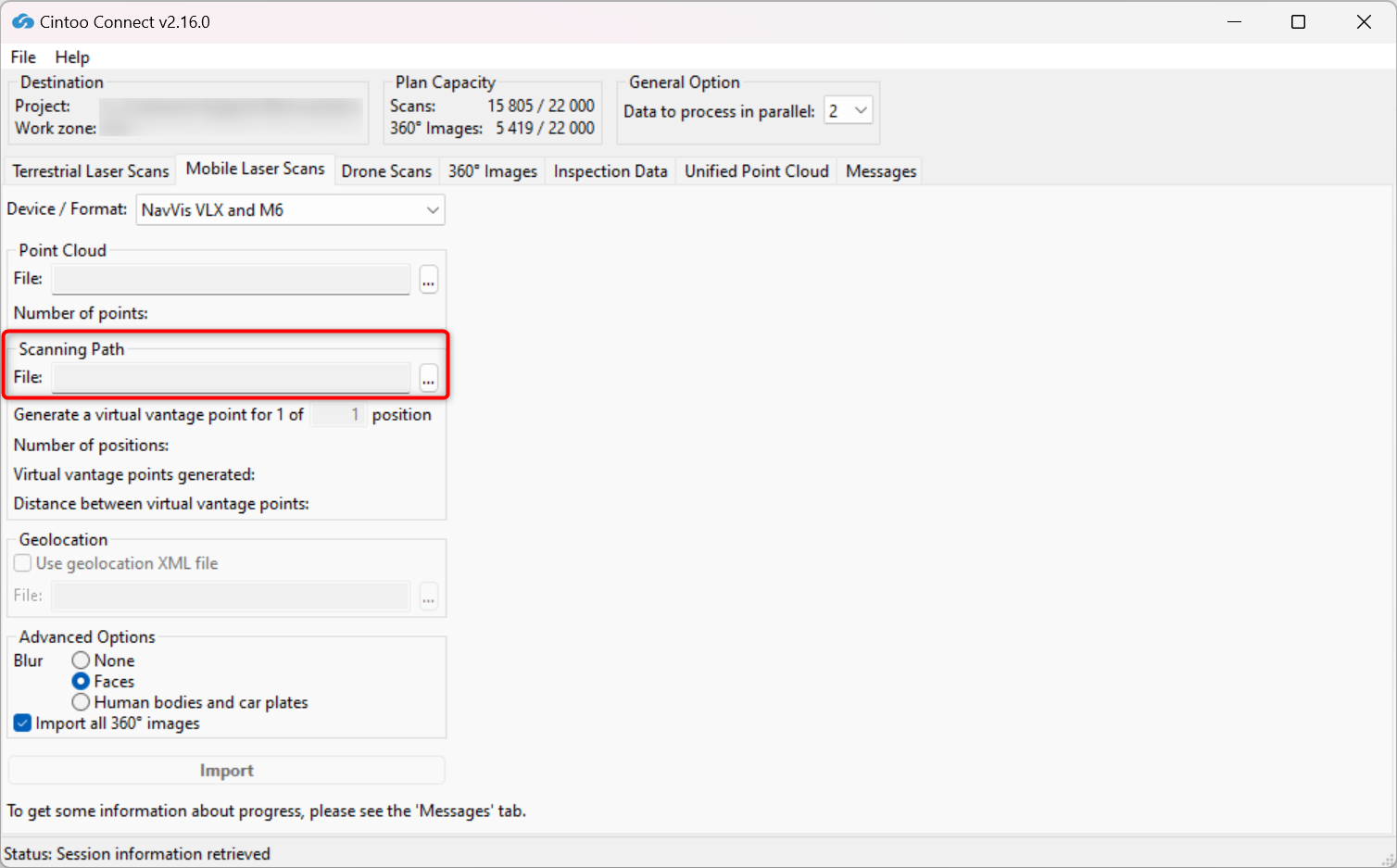Browse for the Scanning Path file
Viewport: 1397px width, 868px height.
click(x=428, y=378)
